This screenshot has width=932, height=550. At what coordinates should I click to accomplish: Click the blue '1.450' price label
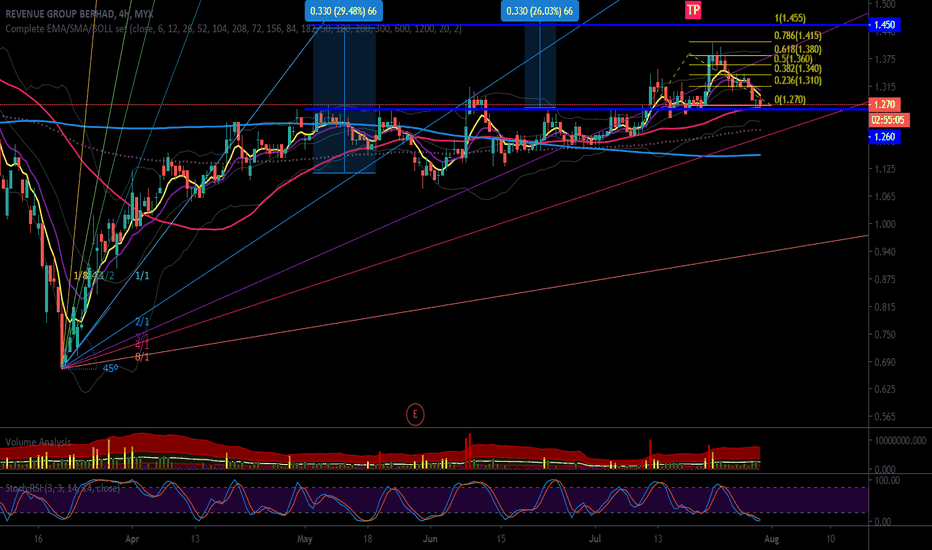click(x=884, y=25)
